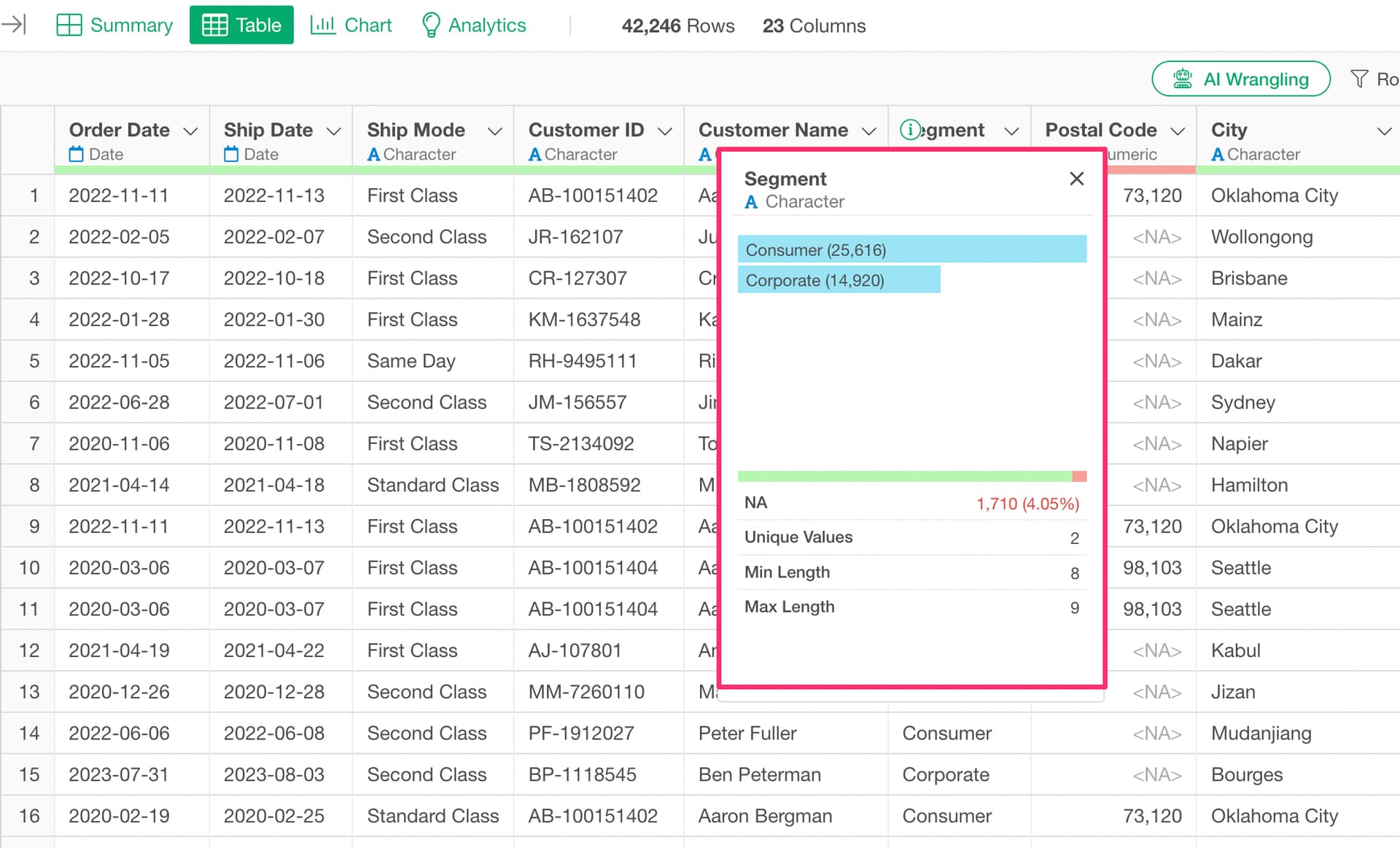Click the Character type icon under Ship Mode

[373, 155]
